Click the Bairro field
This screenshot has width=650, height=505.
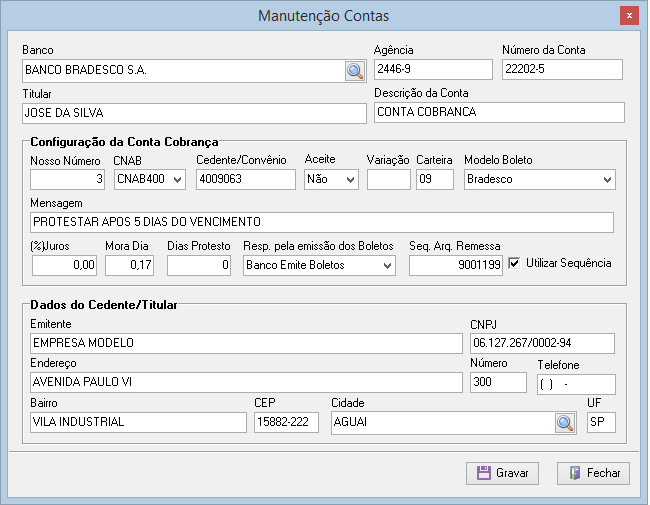(138, 422)
